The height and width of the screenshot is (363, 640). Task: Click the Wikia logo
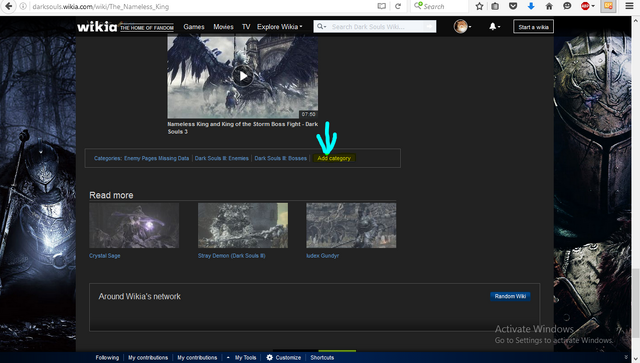tap(97, 27)
